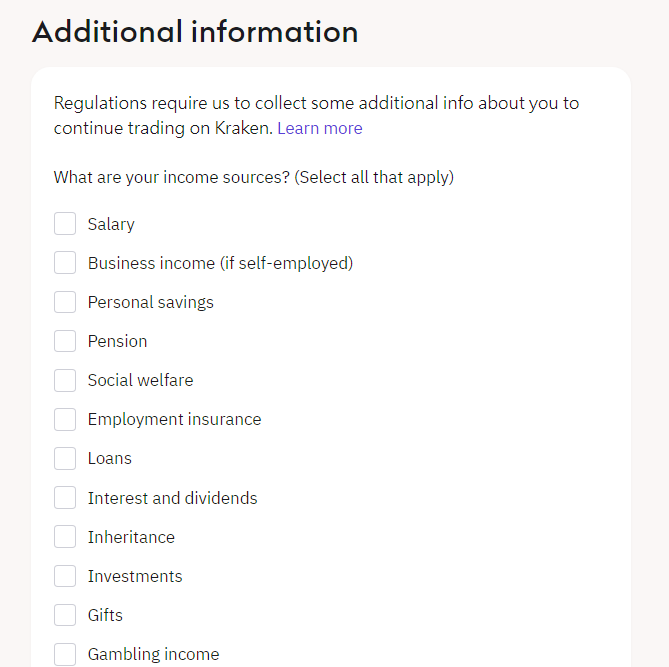Screen dimensions: 669x667
Task: Check the Salary checkbox
Action: 65,224
